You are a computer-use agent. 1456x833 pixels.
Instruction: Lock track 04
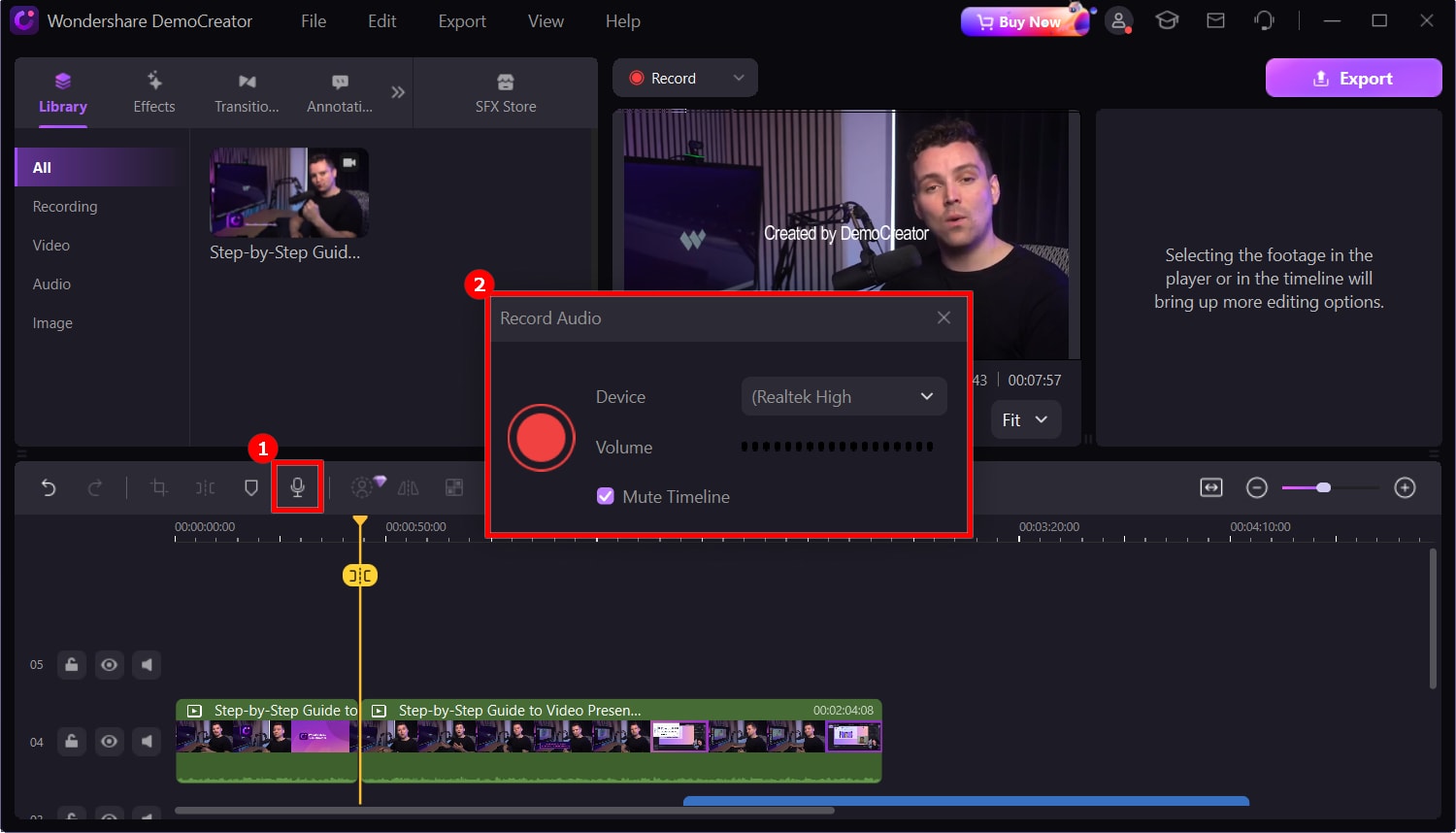(72, 742)
